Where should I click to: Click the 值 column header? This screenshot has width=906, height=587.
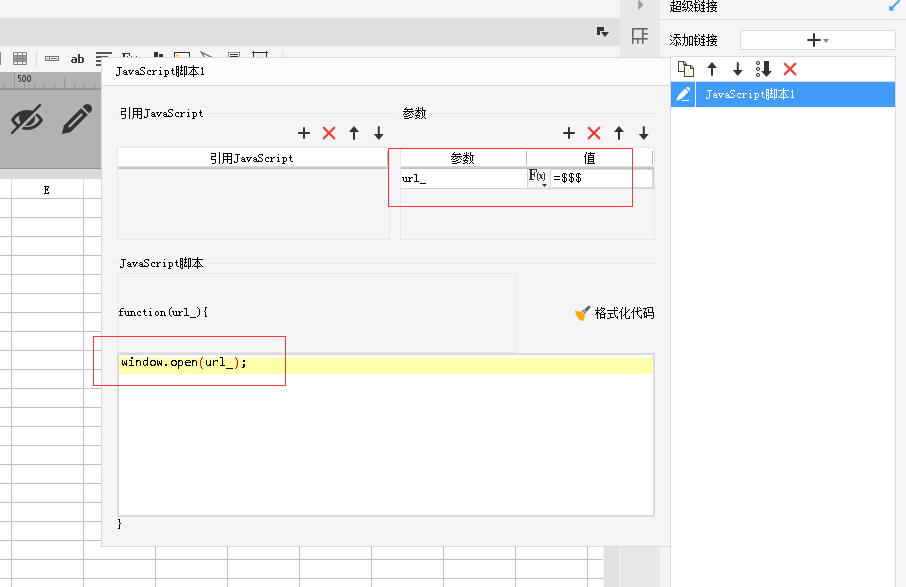tap(589, 158)
